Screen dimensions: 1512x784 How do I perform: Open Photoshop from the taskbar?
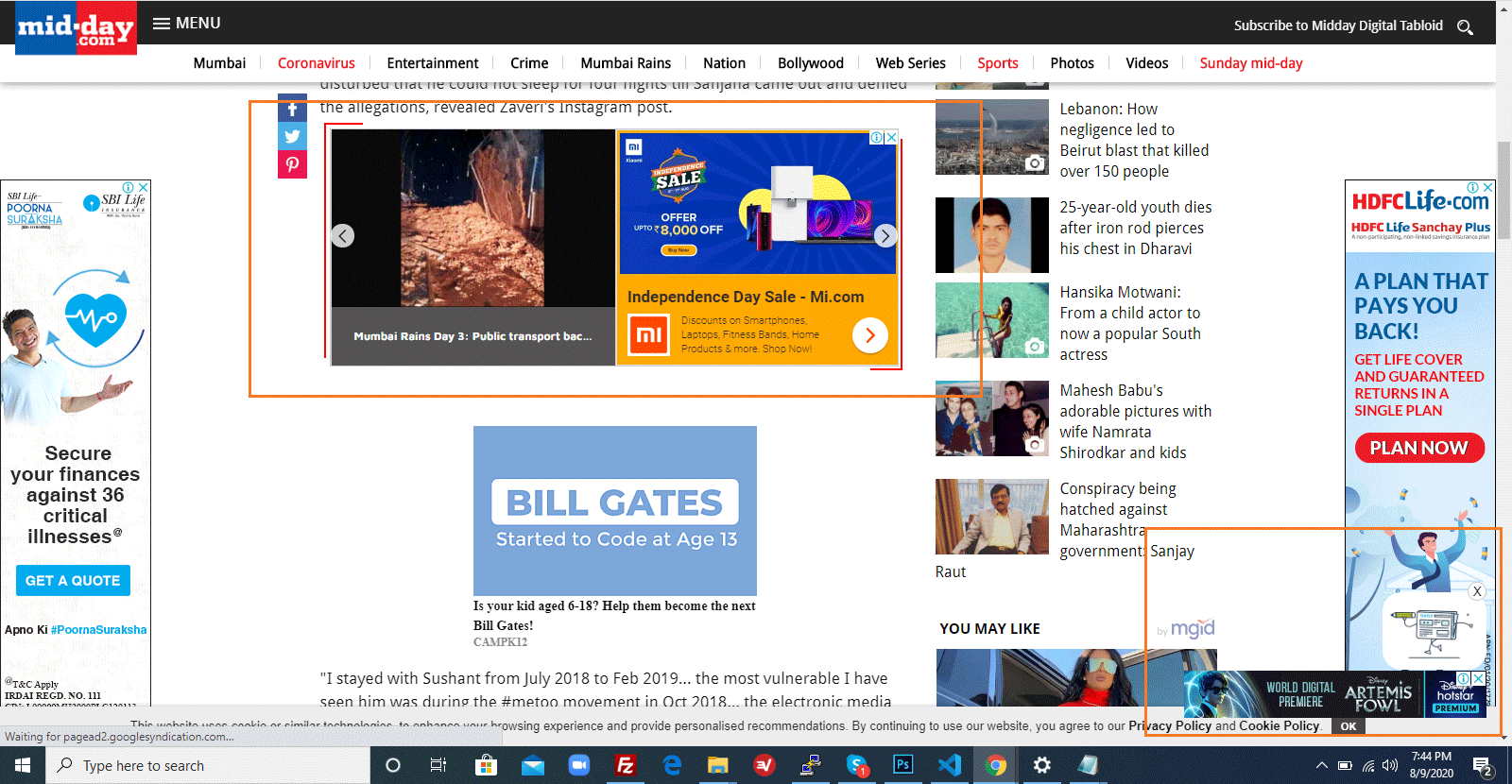pyautogui.click(x=903, y=765)
